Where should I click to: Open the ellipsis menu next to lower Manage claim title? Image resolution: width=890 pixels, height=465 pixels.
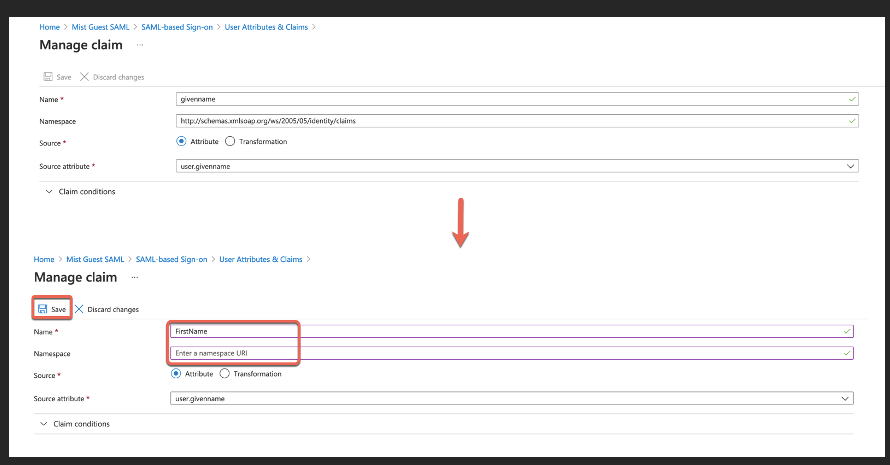tap(135, 277)
